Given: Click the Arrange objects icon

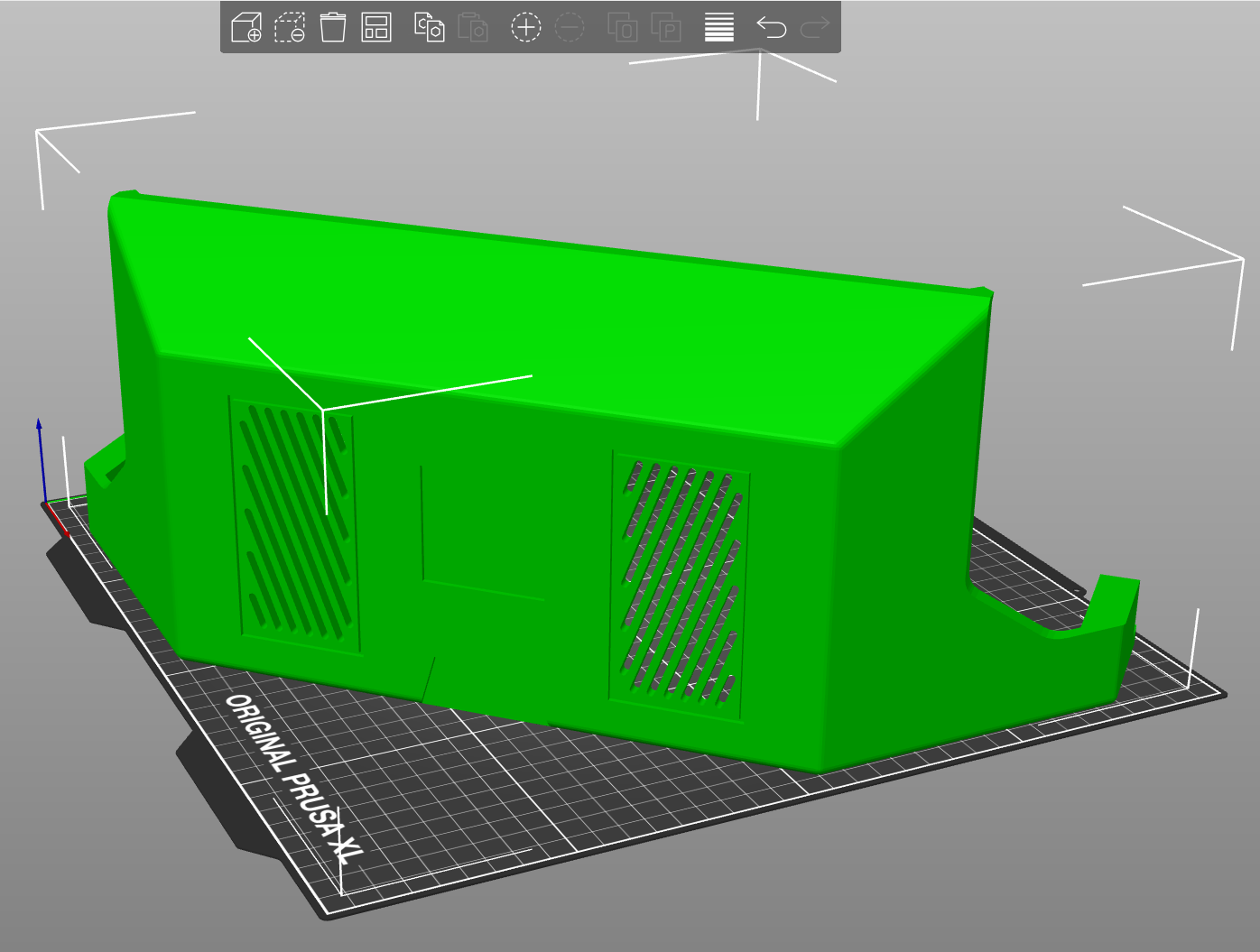Looking at the screenshot, I should 376,27.
